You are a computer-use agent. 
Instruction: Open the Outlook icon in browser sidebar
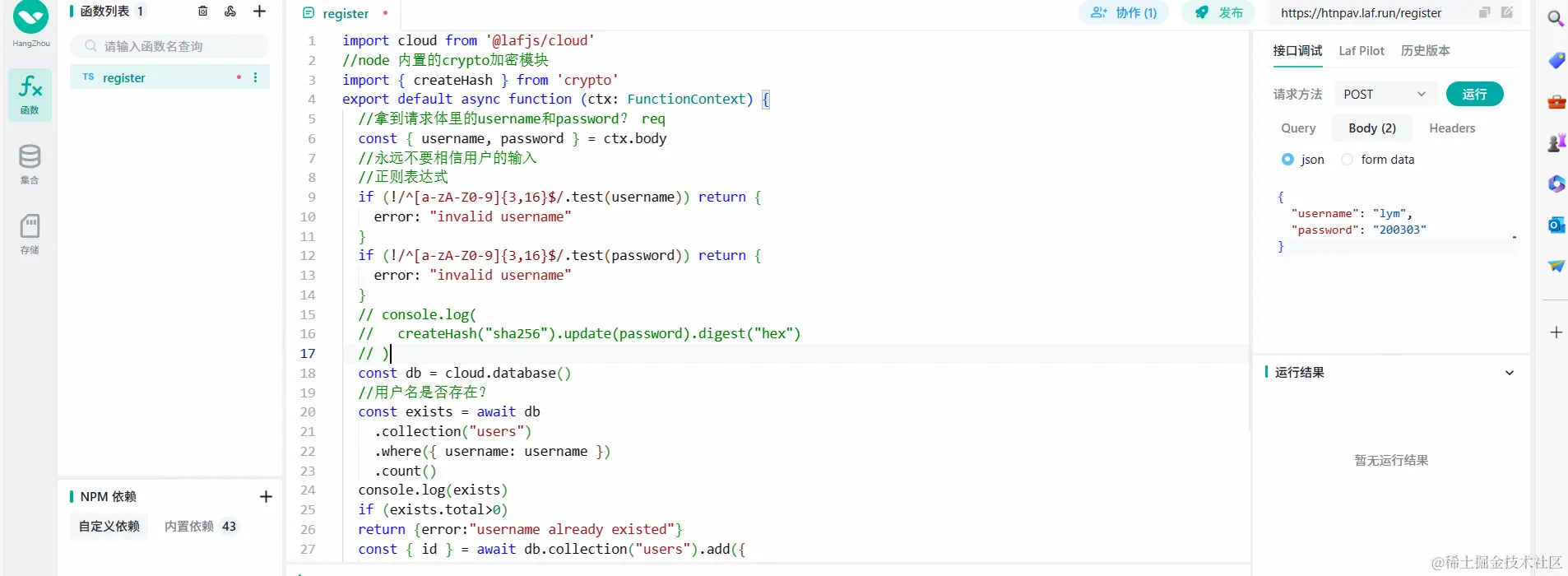(x=1556, y=225)
